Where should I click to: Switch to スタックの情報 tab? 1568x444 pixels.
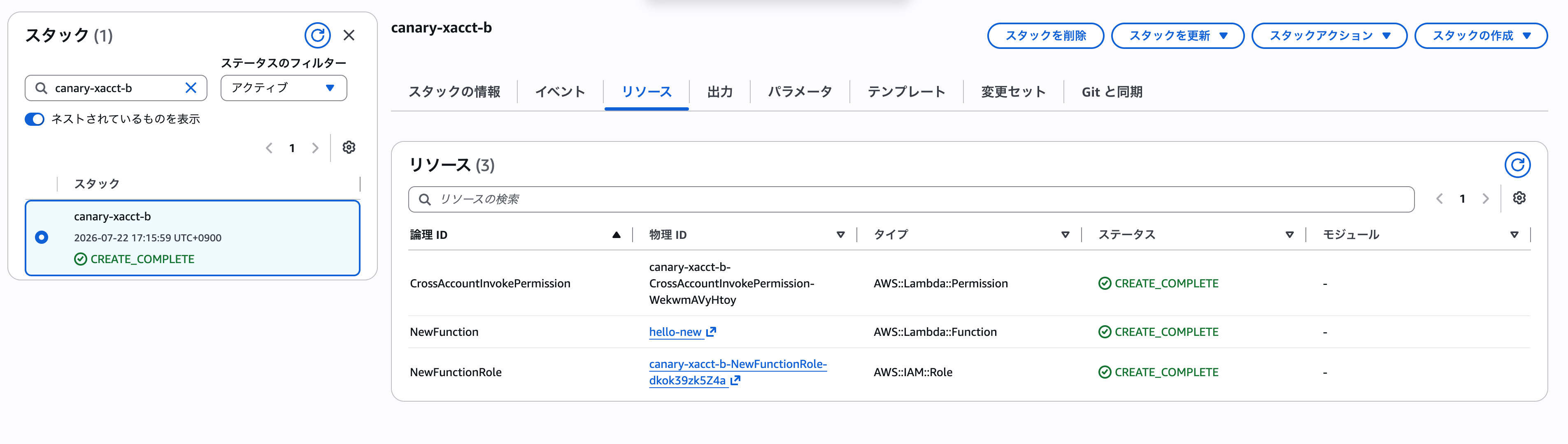(454, 92)
